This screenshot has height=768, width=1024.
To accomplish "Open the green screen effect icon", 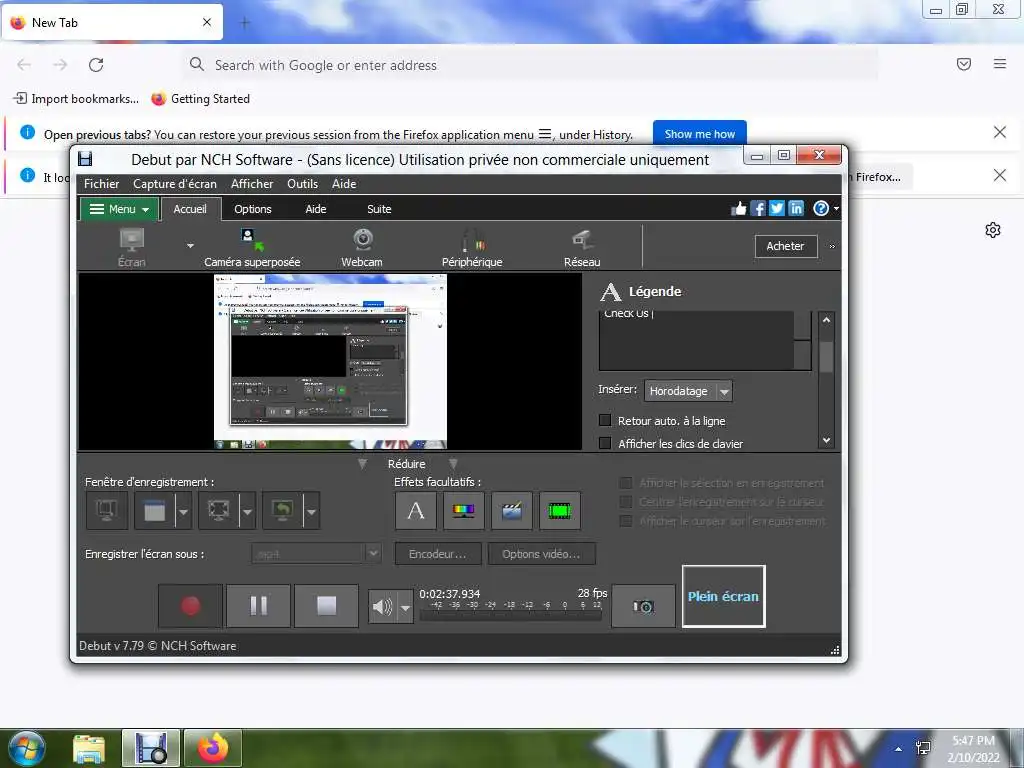I will click(x=560, y=510).
